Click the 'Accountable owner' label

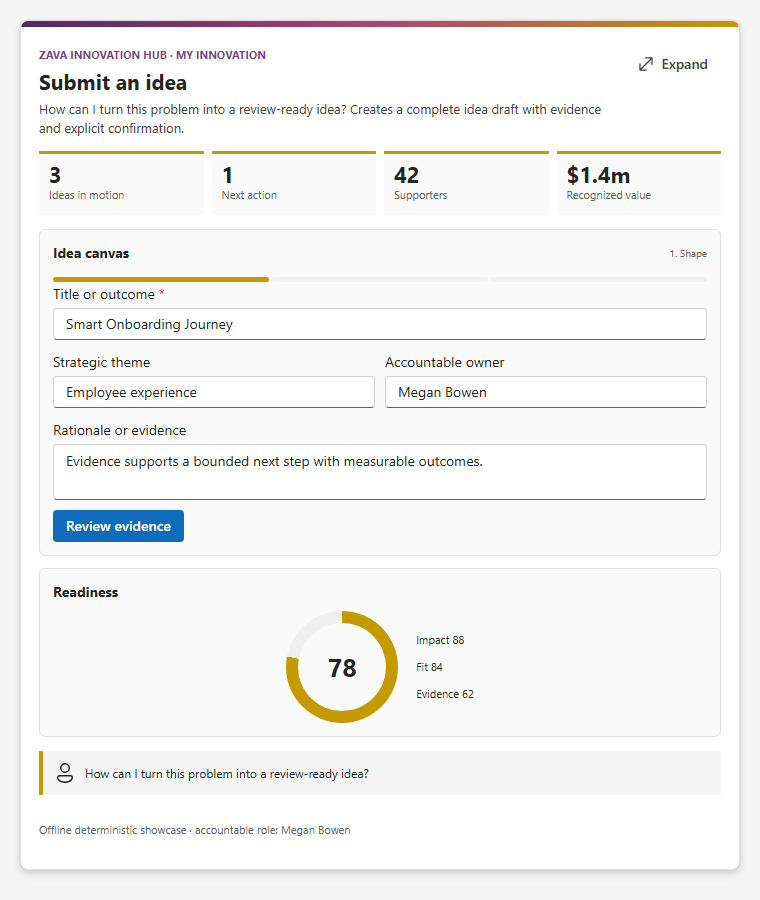point(444,362)
